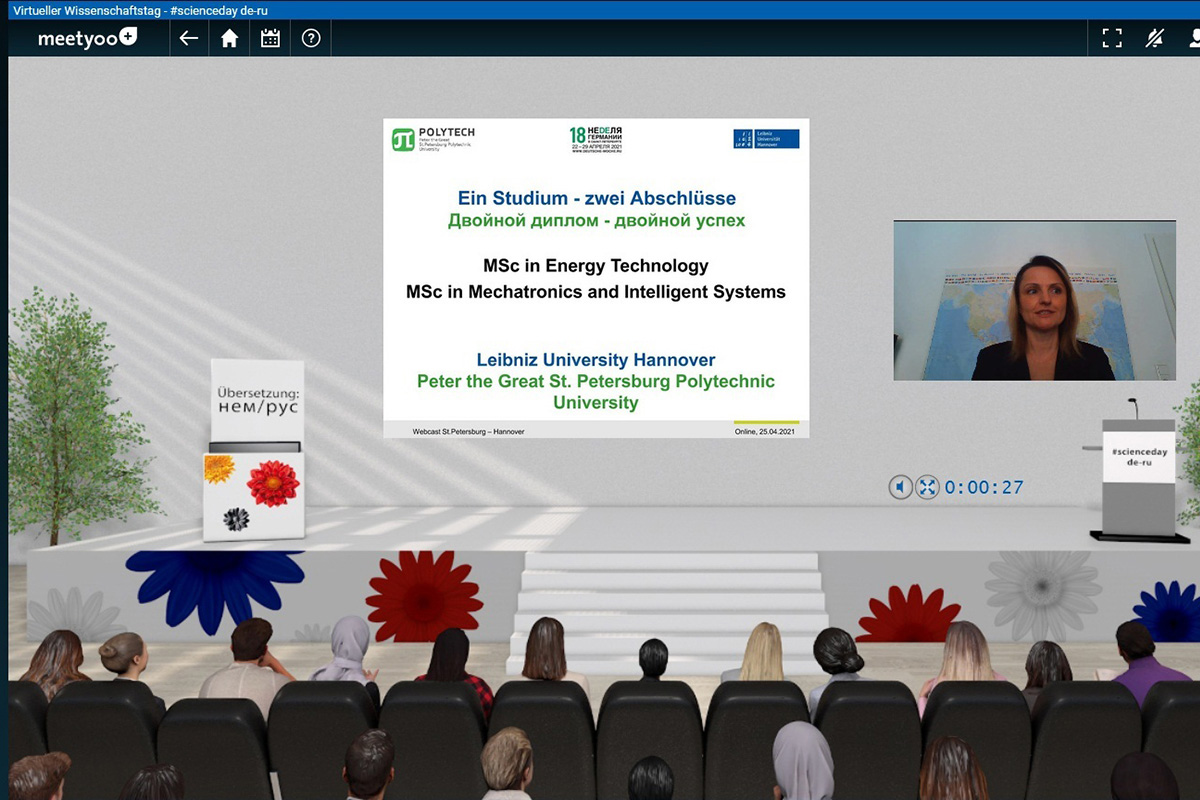This screenshot has width=1200, height=800.
Task: Click the slide's POLYTECH logo
Action: [433, 139]
